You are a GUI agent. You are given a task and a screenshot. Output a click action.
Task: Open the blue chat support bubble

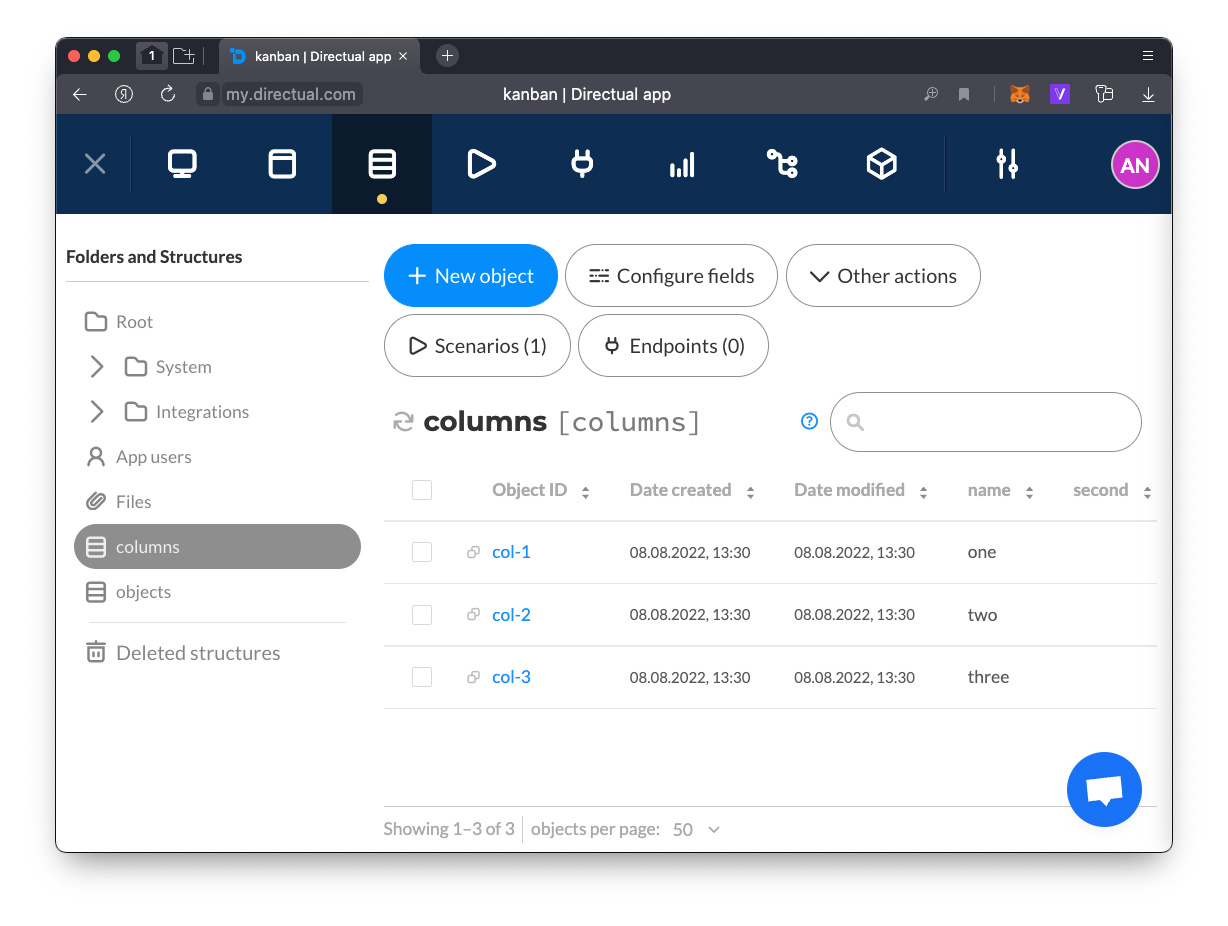pos(1104,789)
